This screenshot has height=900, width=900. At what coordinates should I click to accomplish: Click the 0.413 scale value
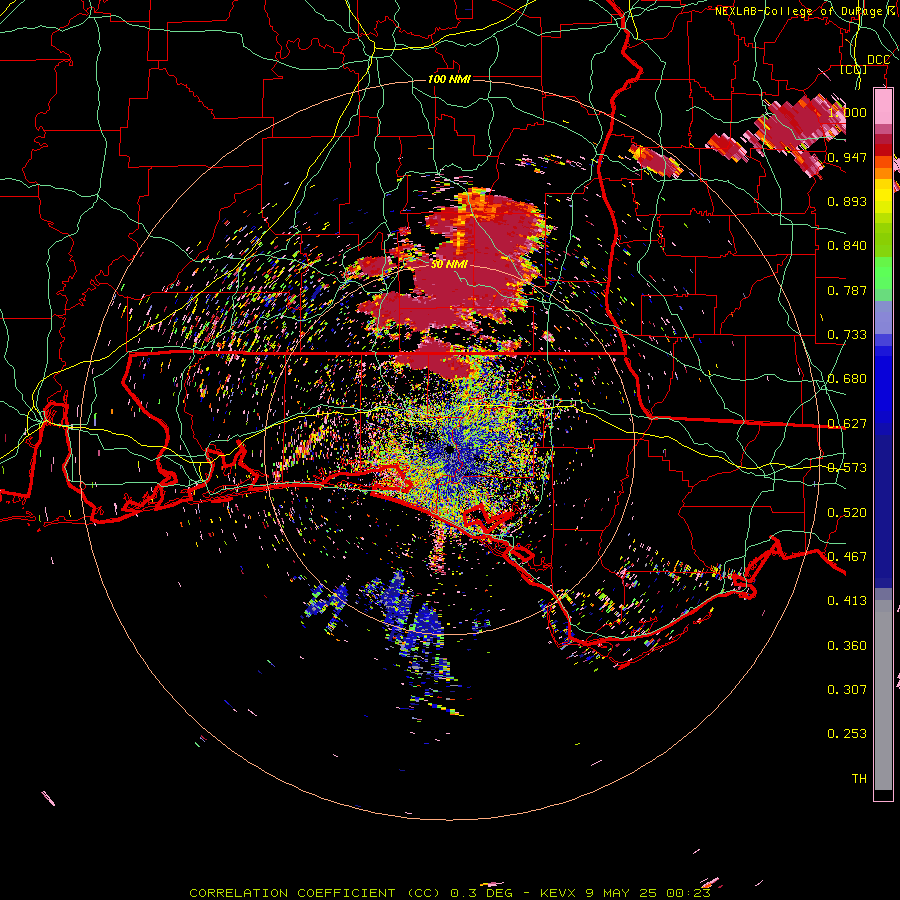(847, 601)
